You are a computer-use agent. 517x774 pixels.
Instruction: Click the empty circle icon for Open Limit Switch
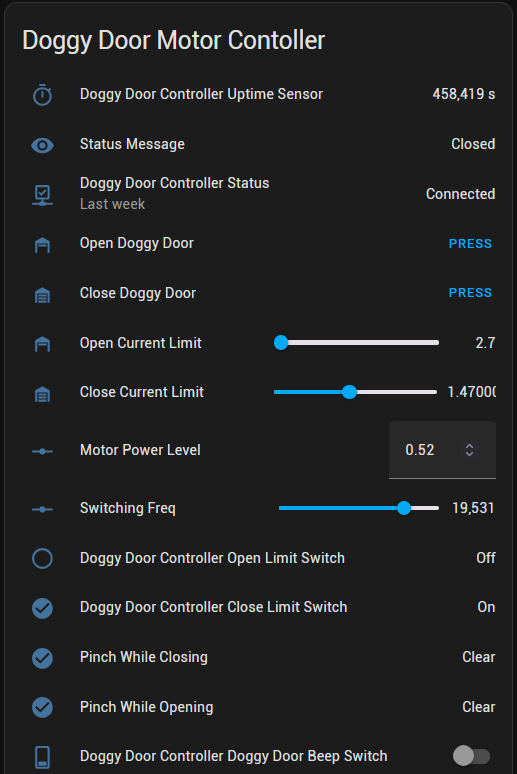(x=42, y=558)
